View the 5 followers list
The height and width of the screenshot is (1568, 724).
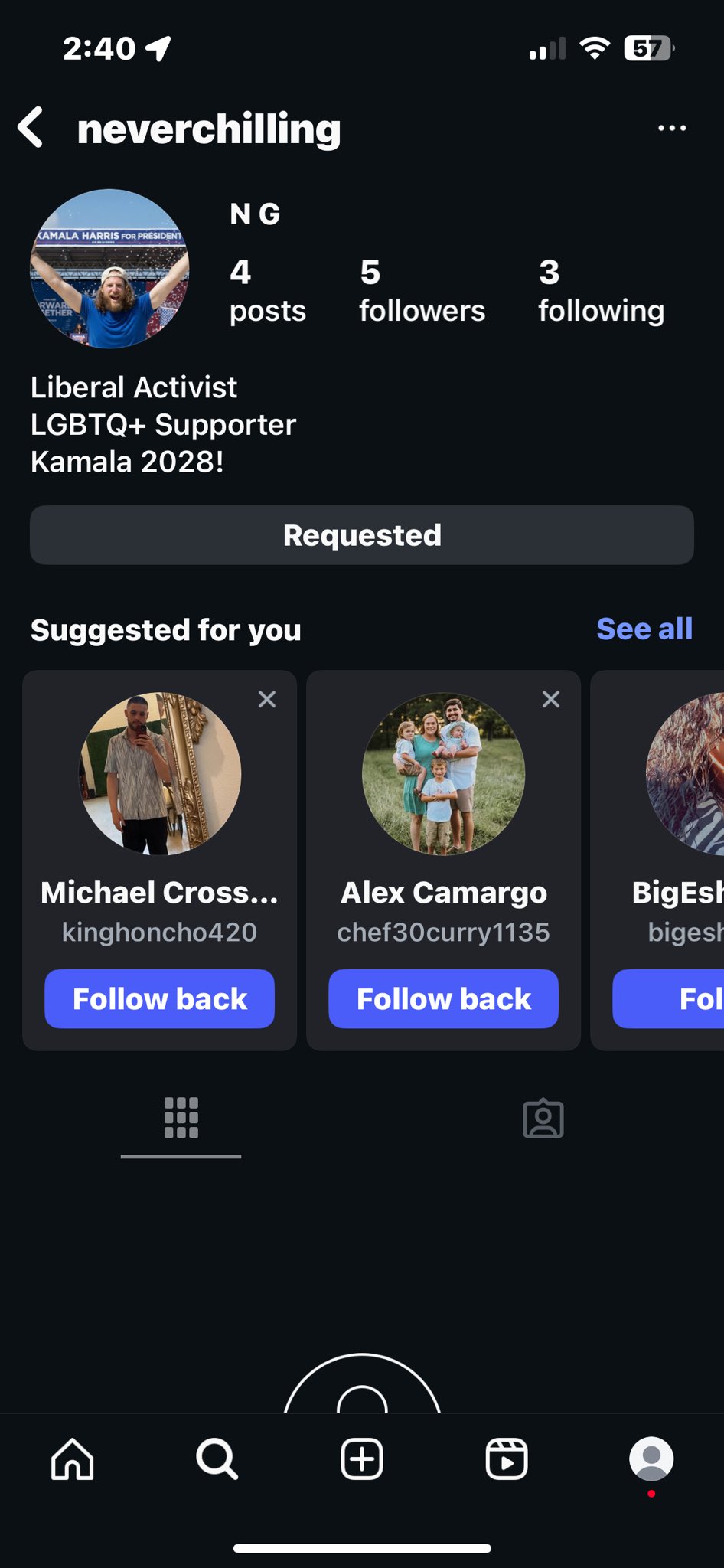(422, 292)
